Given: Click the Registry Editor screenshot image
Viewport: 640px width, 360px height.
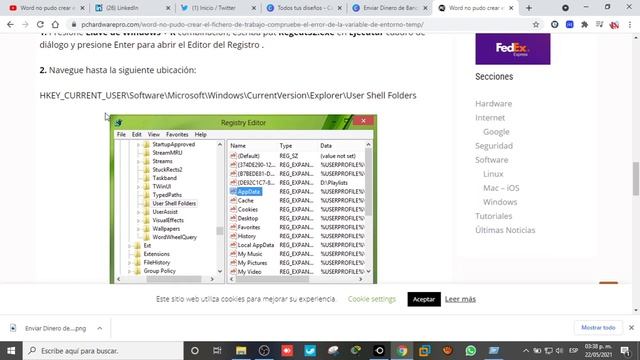Looking at the screenshot, I should 243,199.
